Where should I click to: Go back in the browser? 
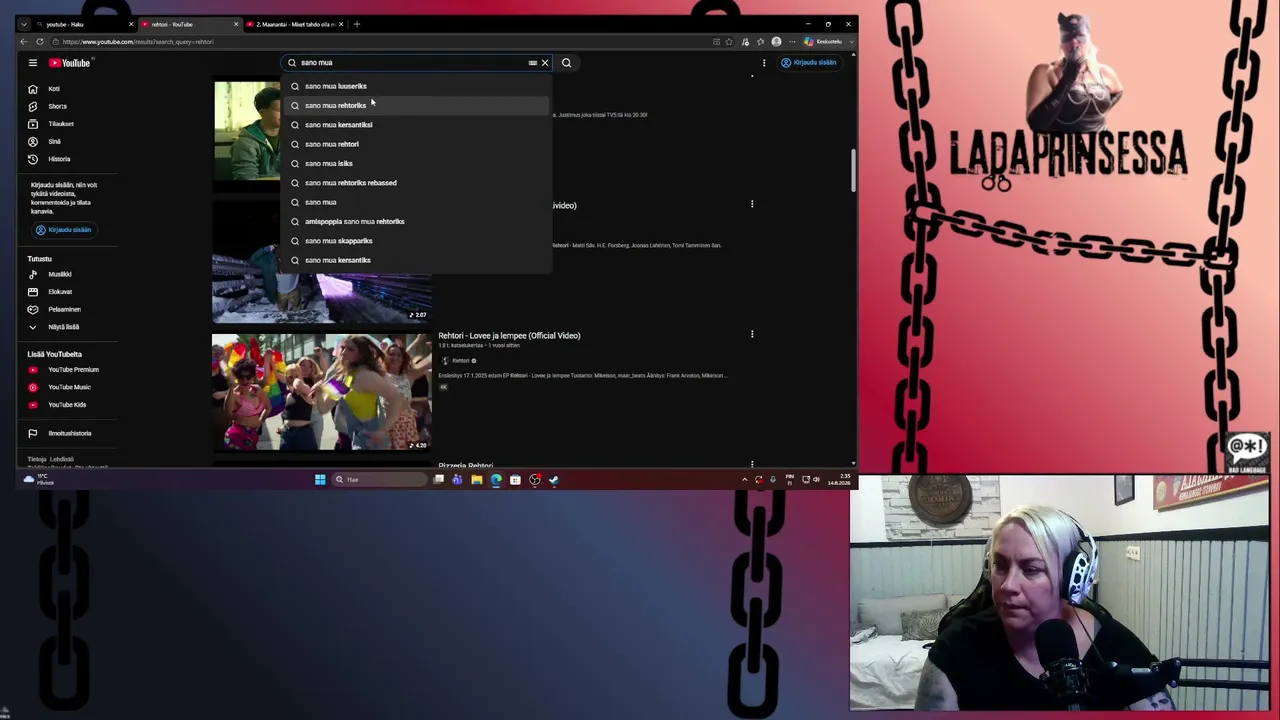click(25, 42)
